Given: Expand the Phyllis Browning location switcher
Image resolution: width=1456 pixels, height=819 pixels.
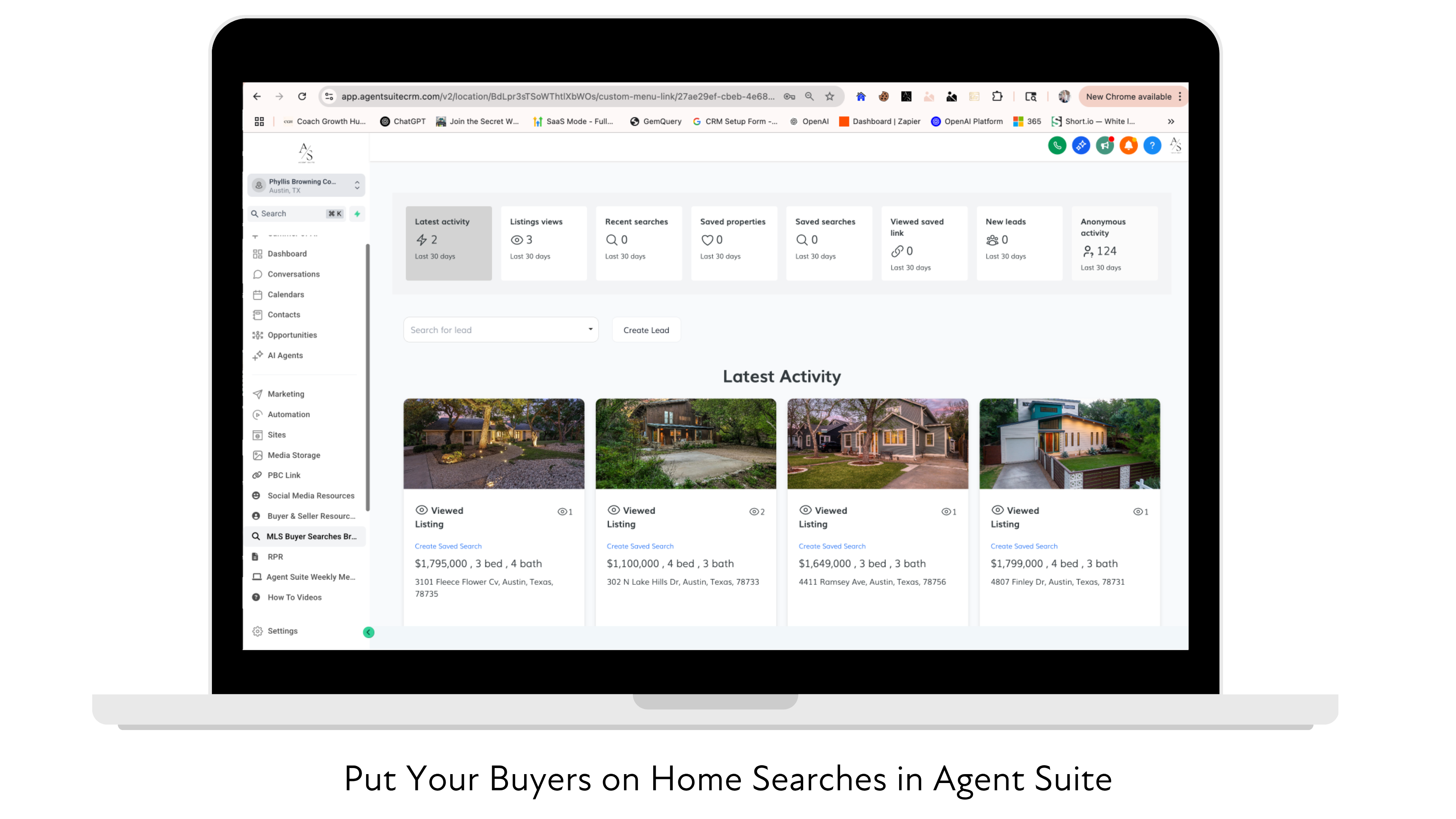Looking at the screenshot, I should [x=306, y=185].
